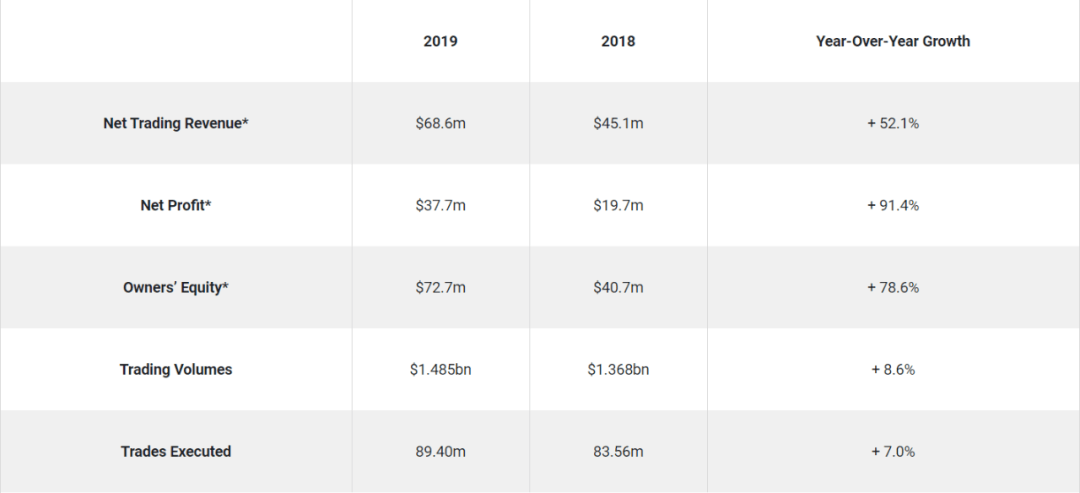Click the + 91.4% growth value

[893, 205]
